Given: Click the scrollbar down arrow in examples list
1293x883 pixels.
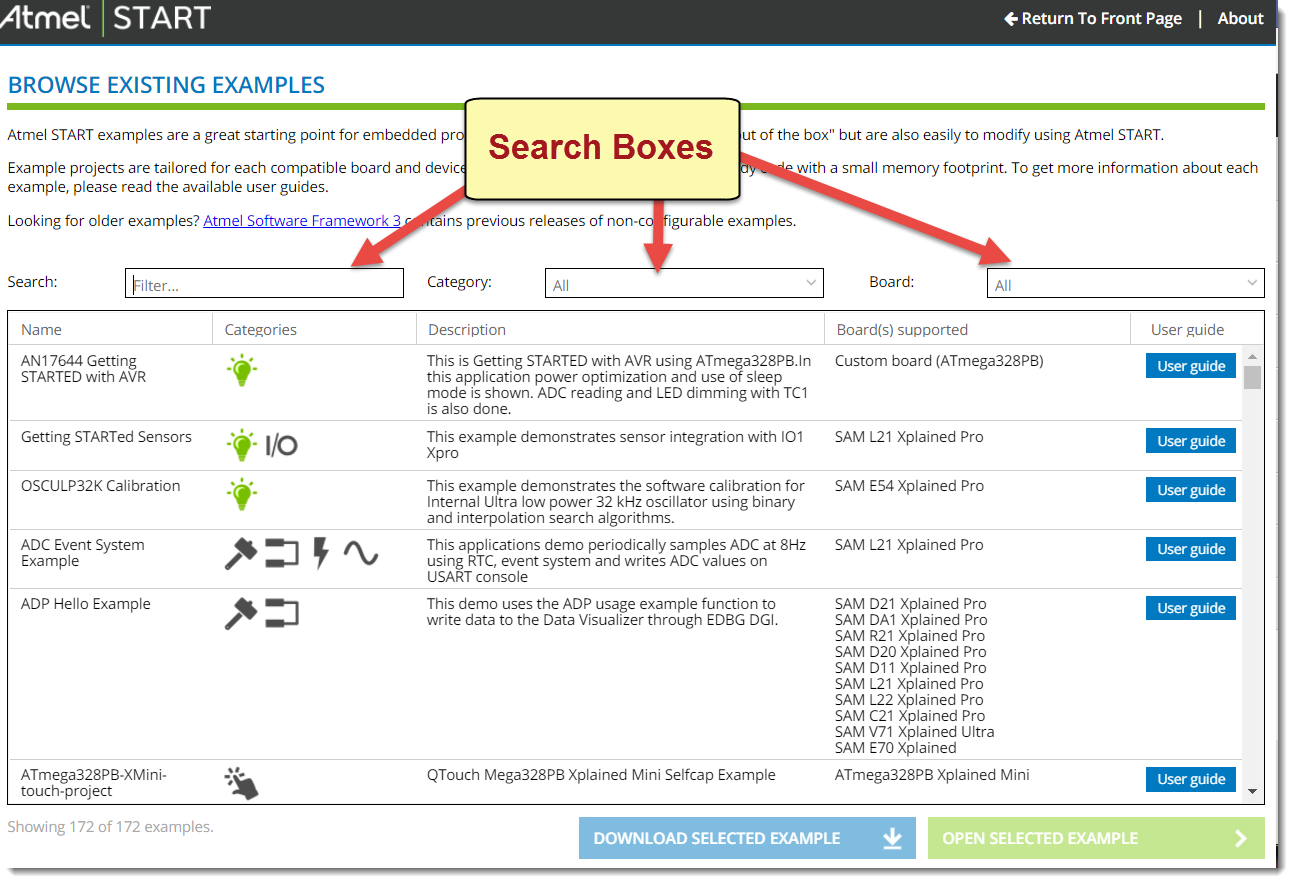Looking at the screenshot, I should click(1252, 791).
